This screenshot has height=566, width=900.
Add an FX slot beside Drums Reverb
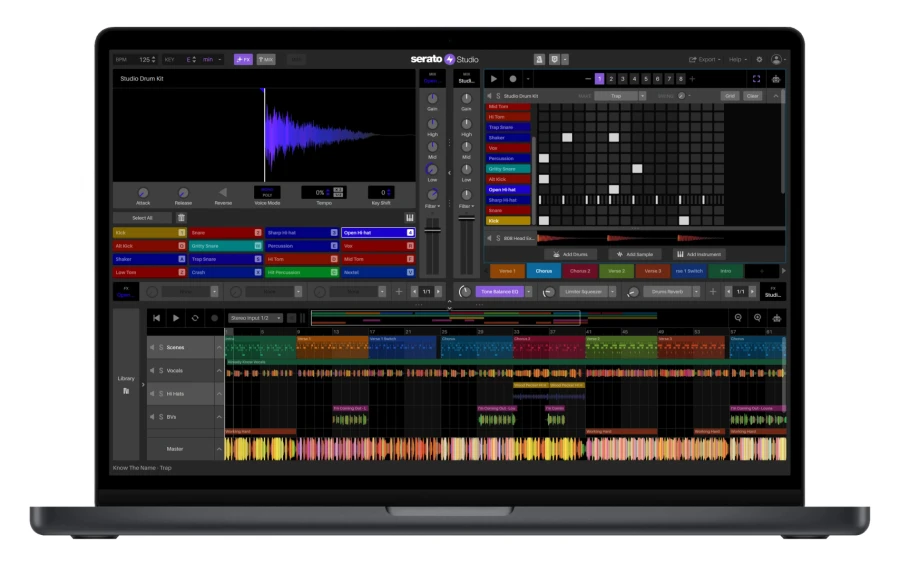(712, 292)
